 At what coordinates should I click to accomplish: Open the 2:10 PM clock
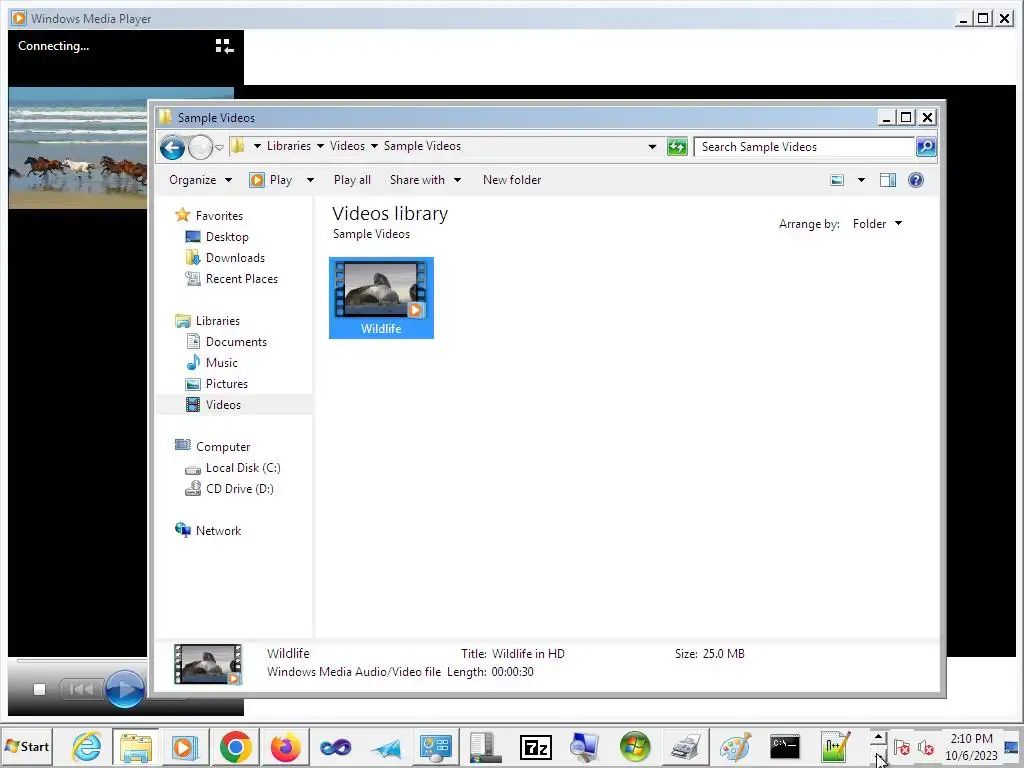[971, 746]
